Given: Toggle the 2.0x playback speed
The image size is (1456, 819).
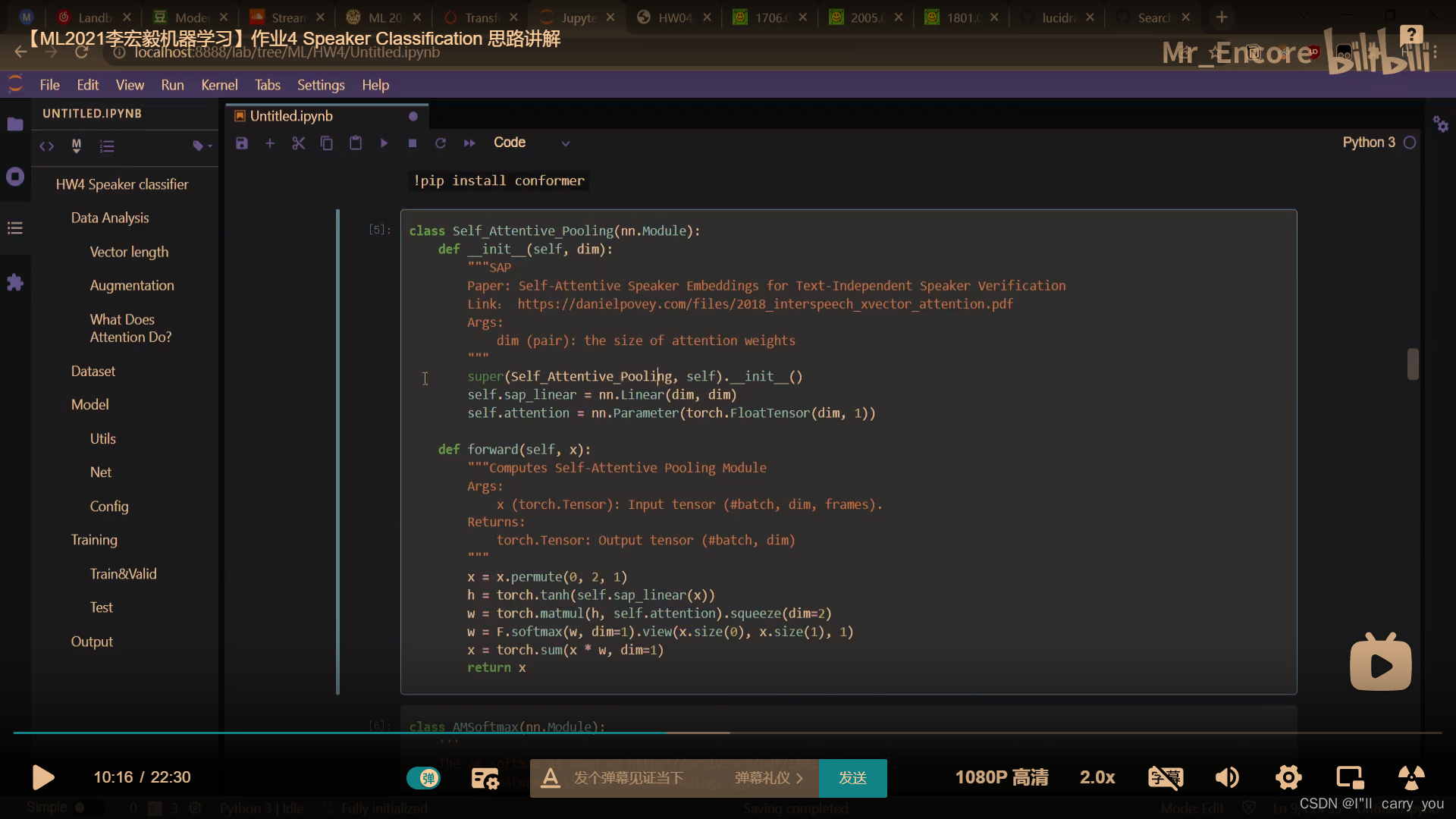Looking at the screenshot, I should pos(1096,777).
